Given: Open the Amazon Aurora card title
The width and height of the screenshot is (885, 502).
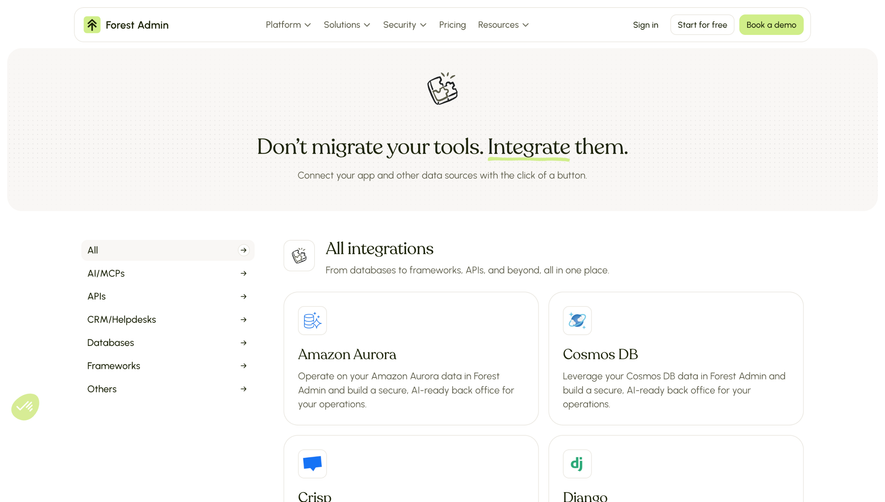Looking at the screenshot, I should click(x=347, y=354).
